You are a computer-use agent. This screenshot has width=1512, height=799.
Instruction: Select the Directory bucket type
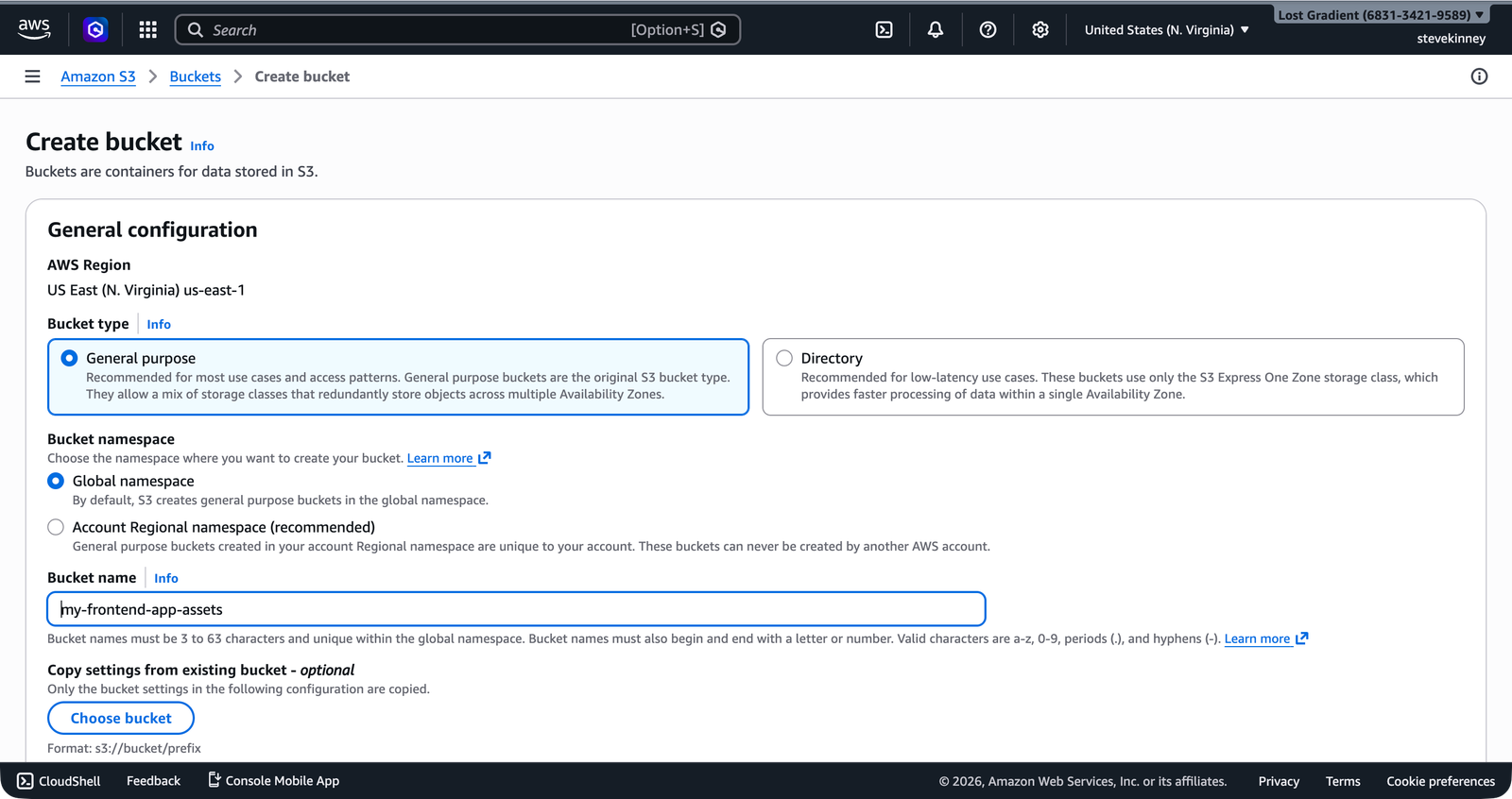pos(784,358)
